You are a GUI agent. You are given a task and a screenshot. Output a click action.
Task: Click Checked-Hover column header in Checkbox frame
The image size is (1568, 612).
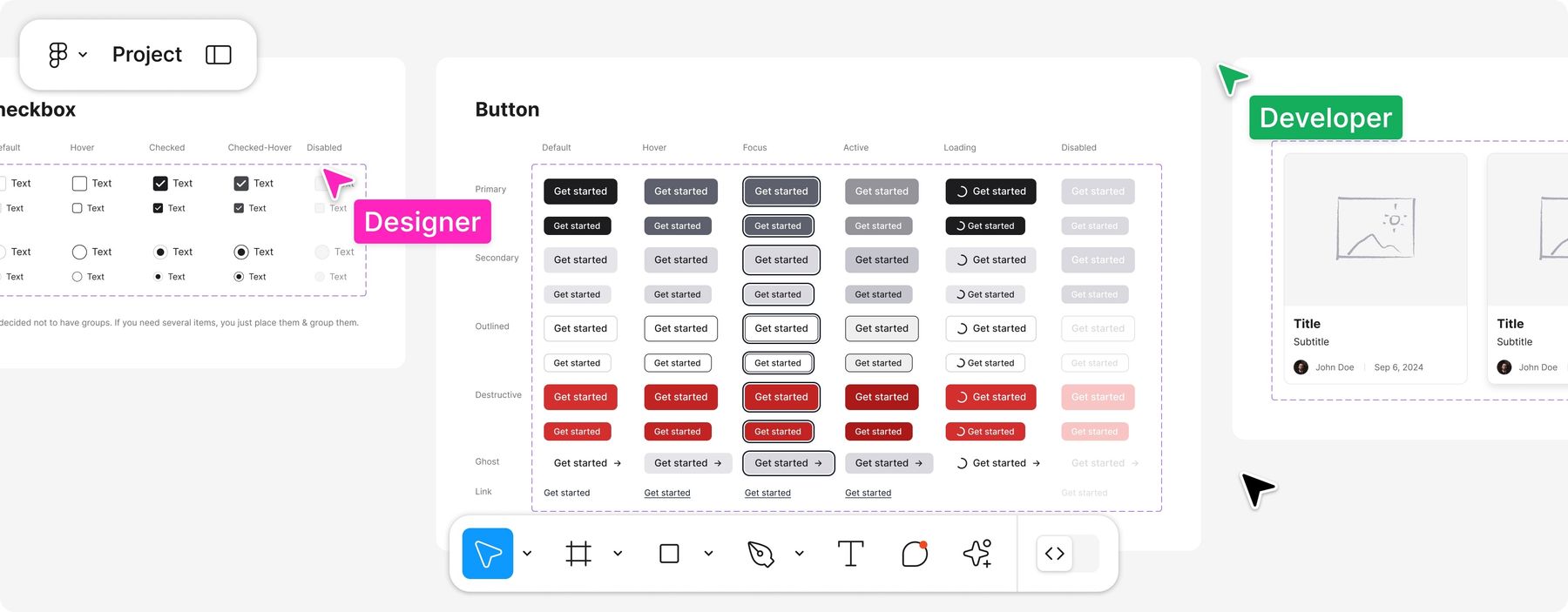click(260, 148)
